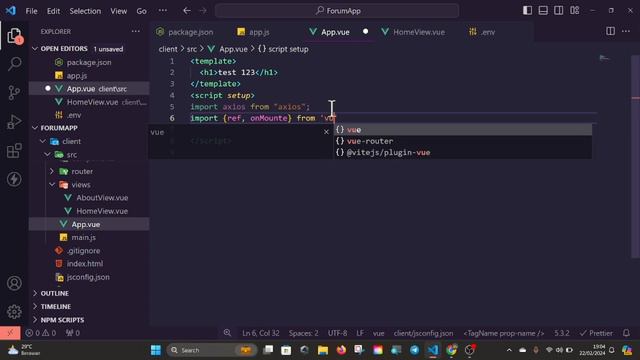Open the Windows Start button
This screenshot has width=640, height=360.
click(156, 350)
